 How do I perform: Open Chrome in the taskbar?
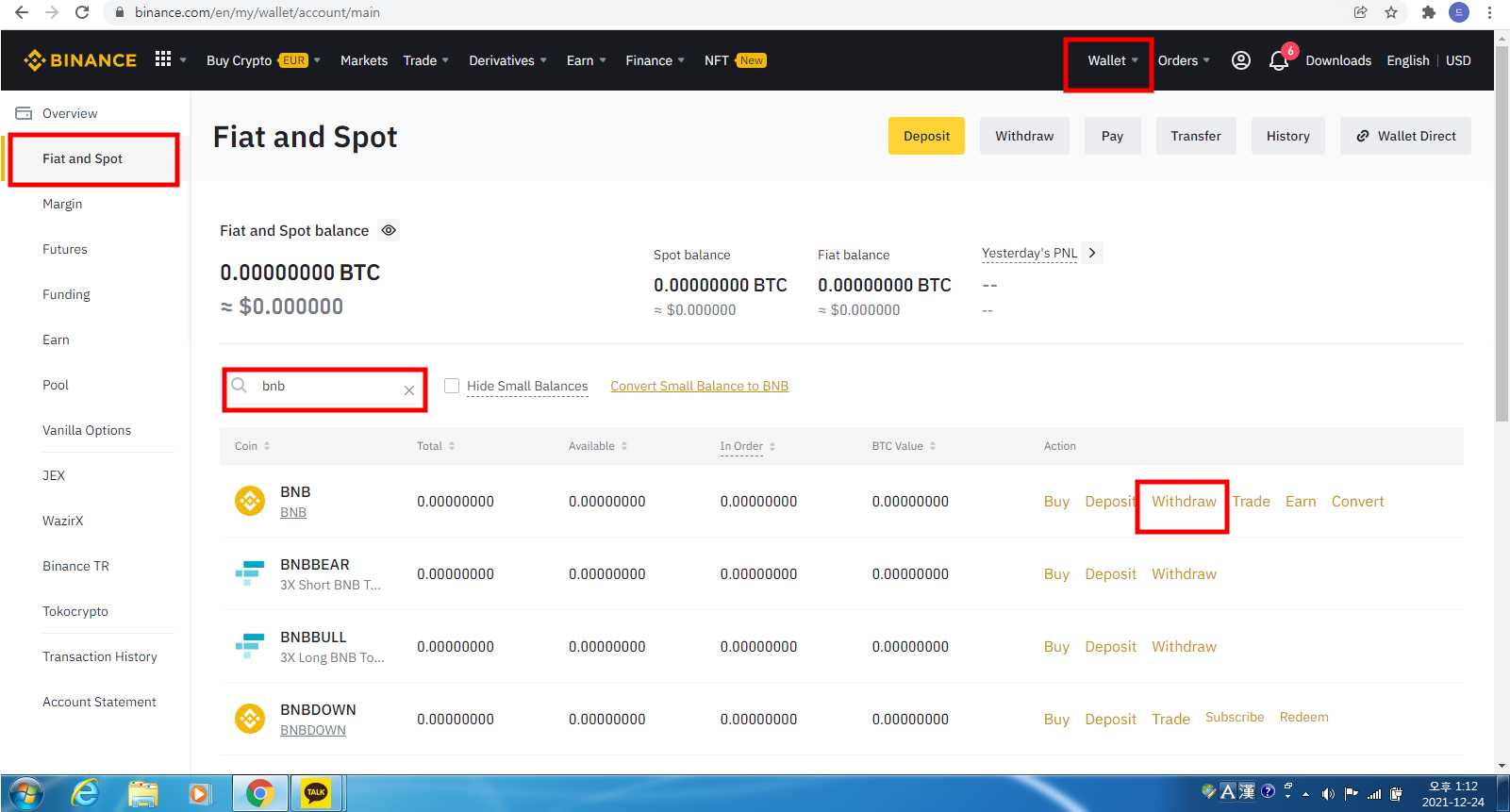click(260, 794)
